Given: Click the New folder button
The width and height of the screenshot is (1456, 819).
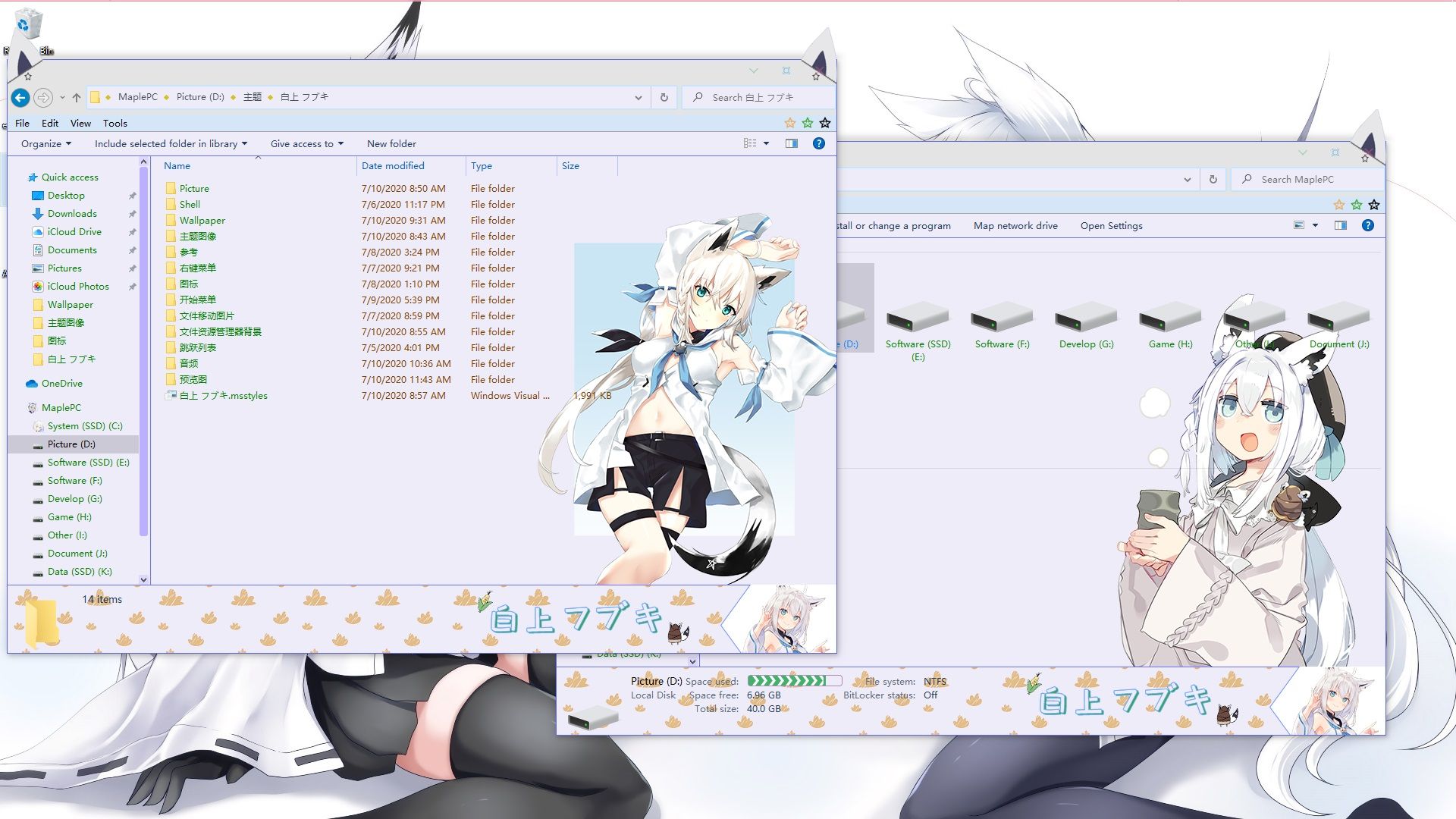Looking at the screenshot, I should pyautogui.click(x=391, y=143).
